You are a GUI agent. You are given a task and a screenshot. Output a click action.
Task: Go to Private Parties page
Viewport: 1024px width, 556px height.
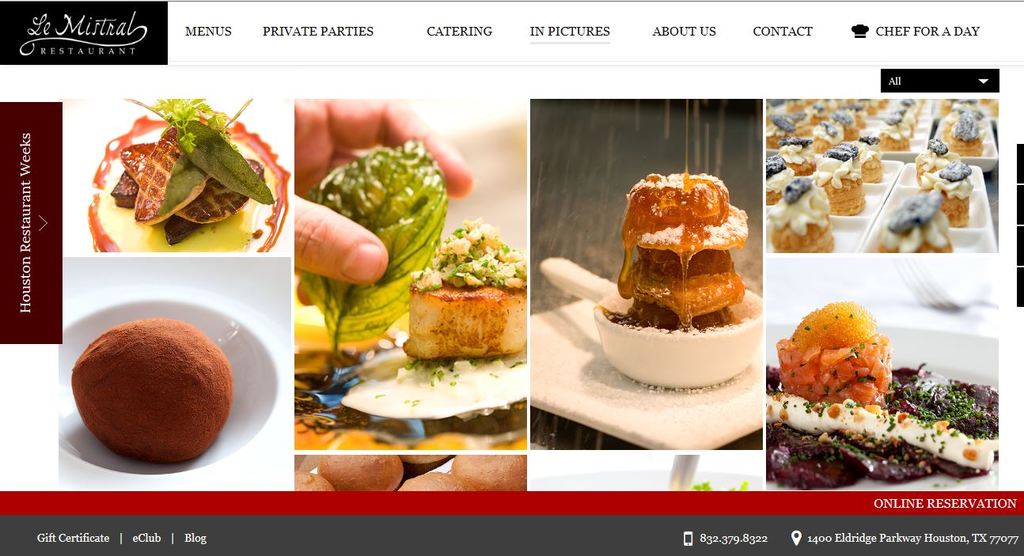pos(318,31)
